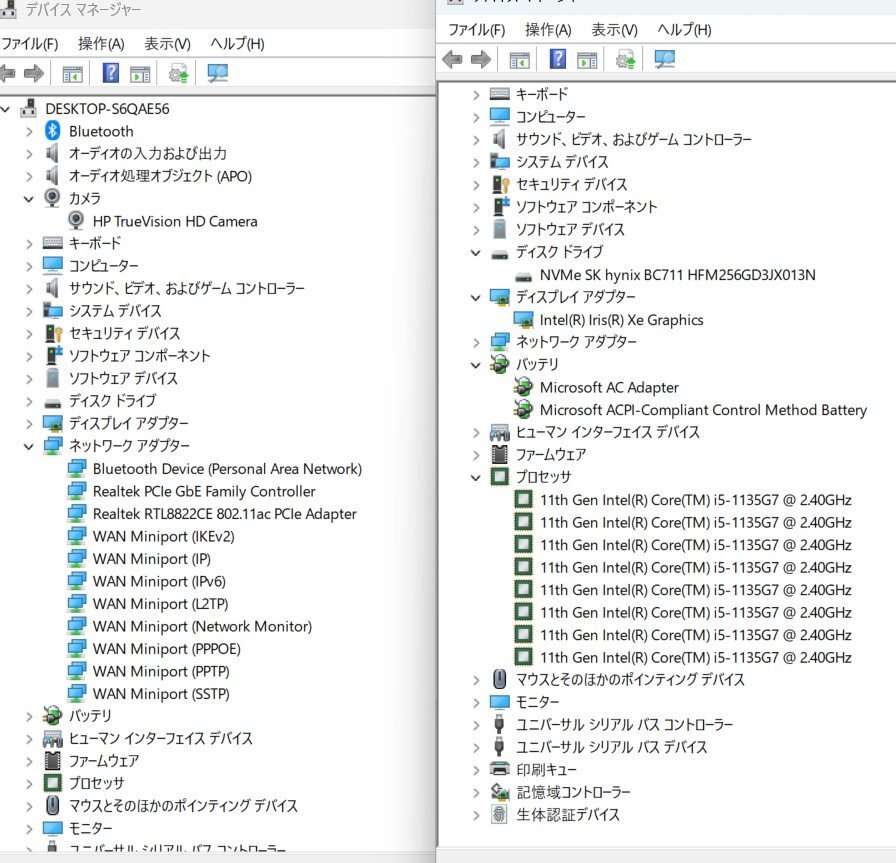
Task: Select システム デバイス in right window
Action: (562, 162)
